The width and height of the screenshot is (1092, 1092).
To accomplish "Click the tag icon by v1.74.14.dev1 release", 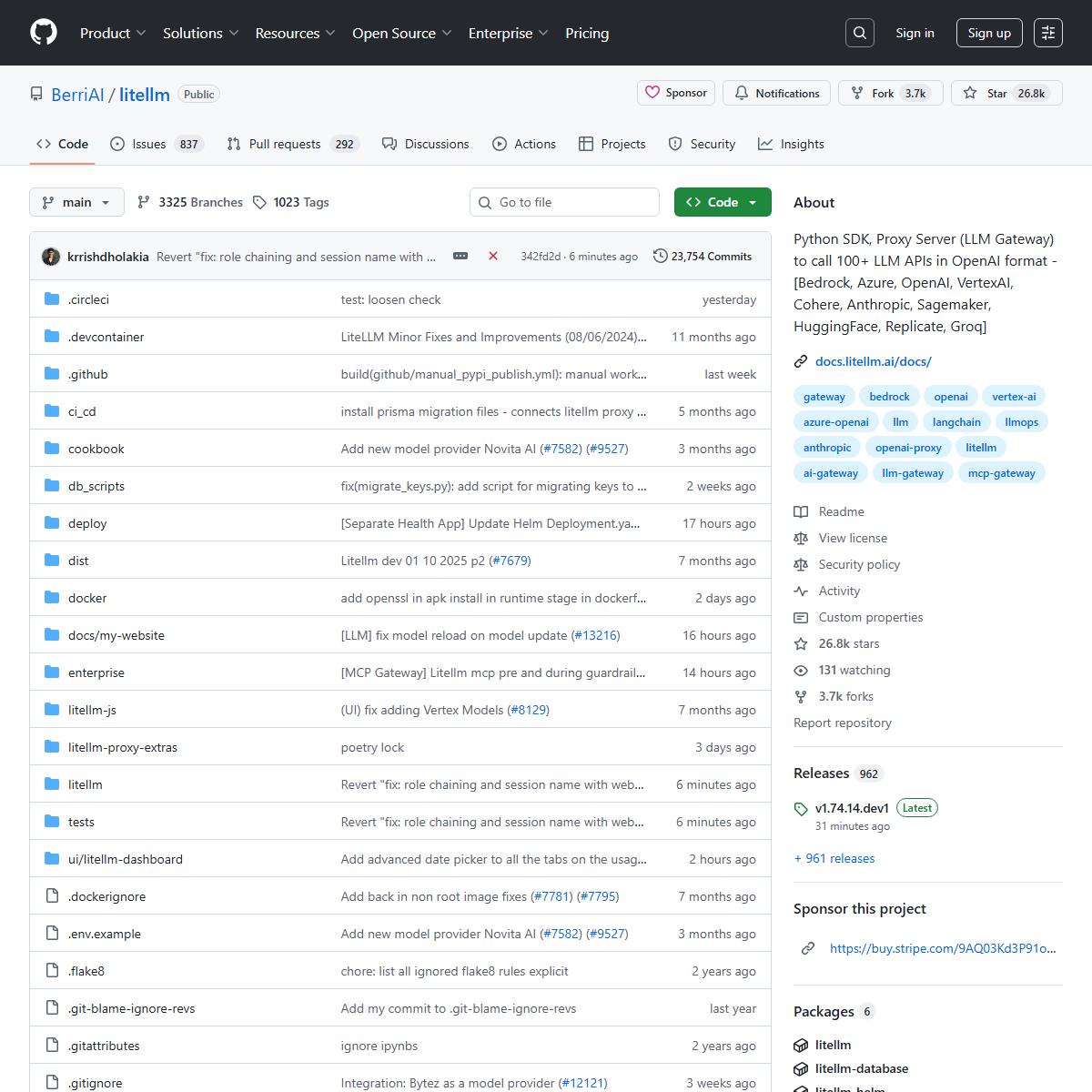I will tap(801, 808).
